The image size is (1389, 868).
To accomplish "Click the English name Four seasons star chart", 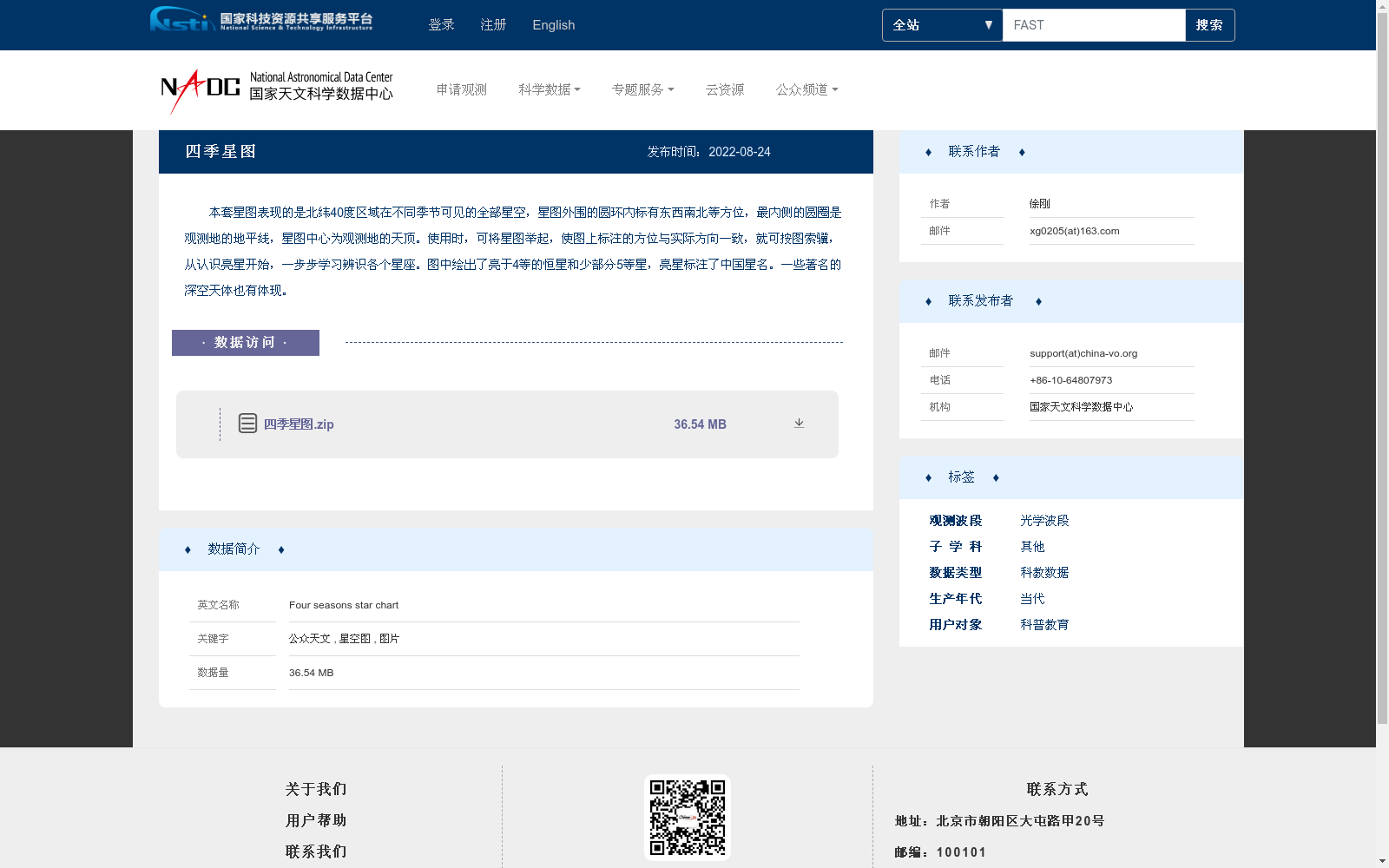I will click(344, 605).
